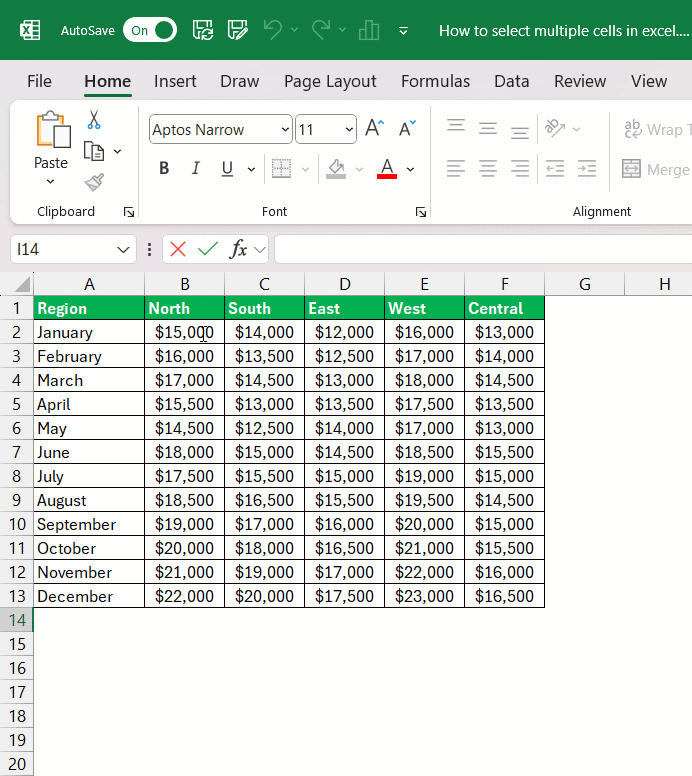
Task: Toggle the AutoSave switch off
Action: [x=150, y=30]
